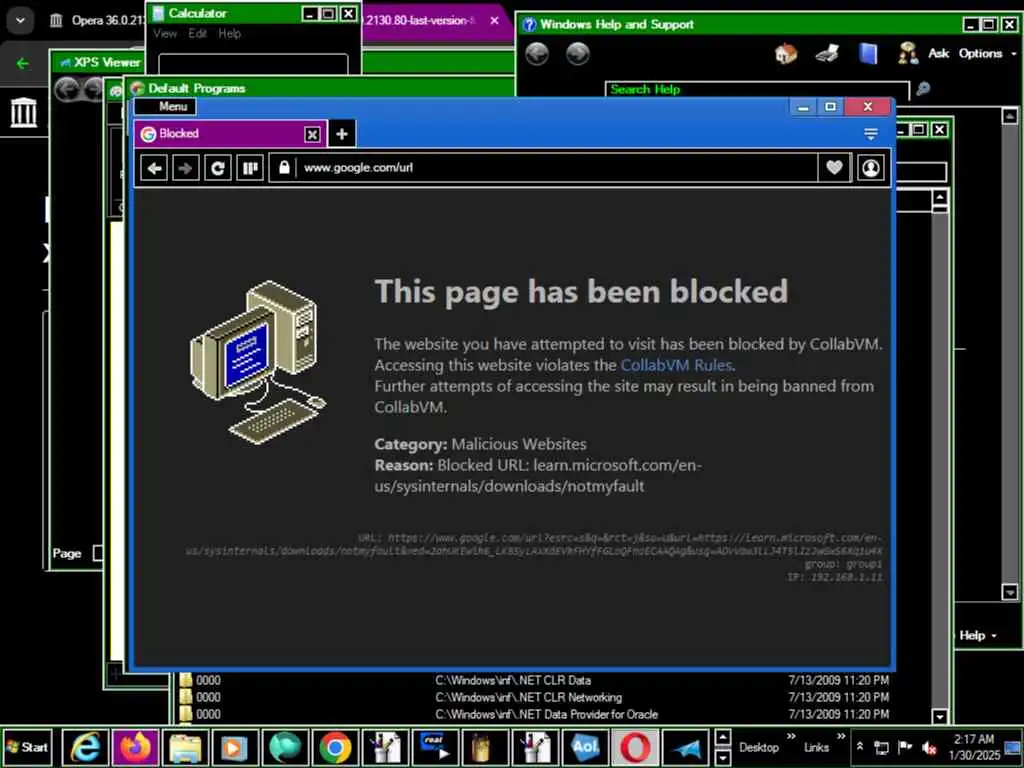Launch RealPlayer from taskbar

tap(435, 747)
